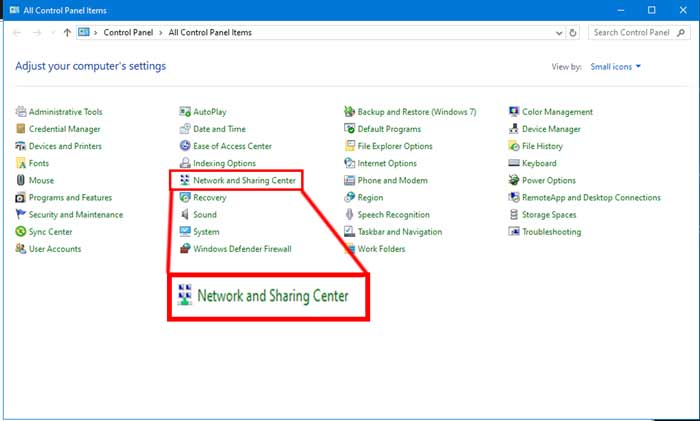The image size is (700, 421).
Task: Click Control Panel breadcrumb in address bar
Action: 128,33
